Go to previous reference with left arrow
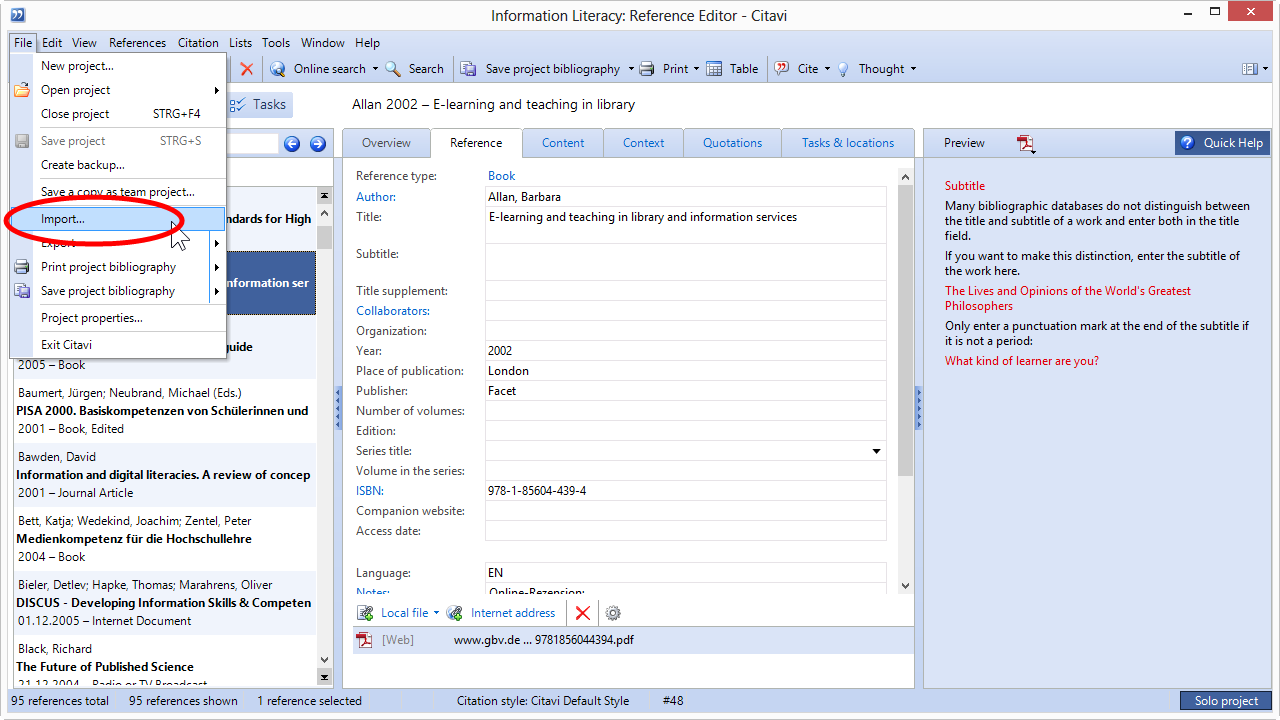The height and width of the screenshot is (720, 1280). [292, 144]
